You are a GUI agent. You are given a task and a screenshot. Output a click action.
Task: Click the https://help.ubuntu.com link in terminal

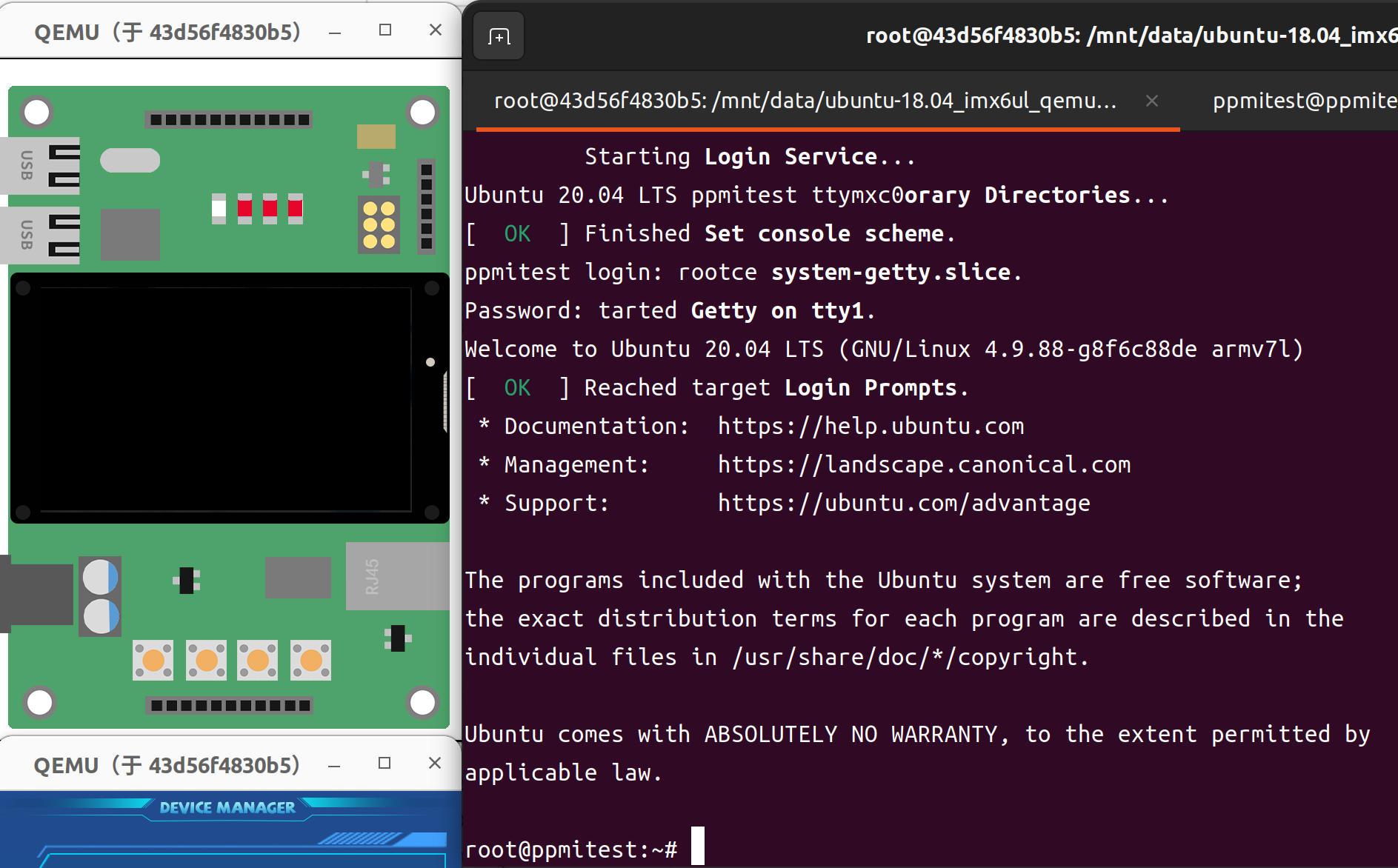coord(871,426)
